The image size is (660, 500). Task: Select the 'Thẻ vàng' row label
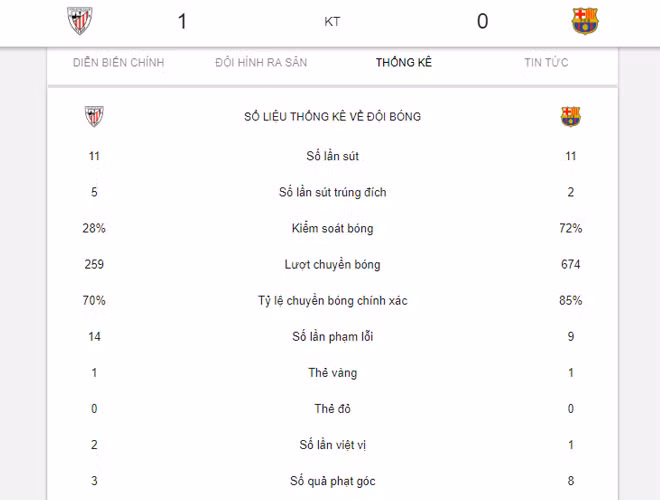pos(333,373)
